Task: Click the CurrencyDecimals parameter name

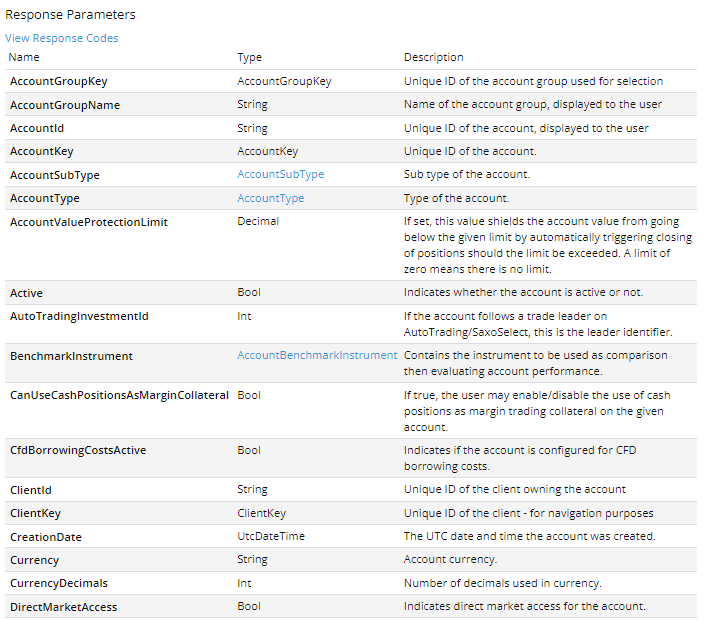Action: click(x=59, y=583)
